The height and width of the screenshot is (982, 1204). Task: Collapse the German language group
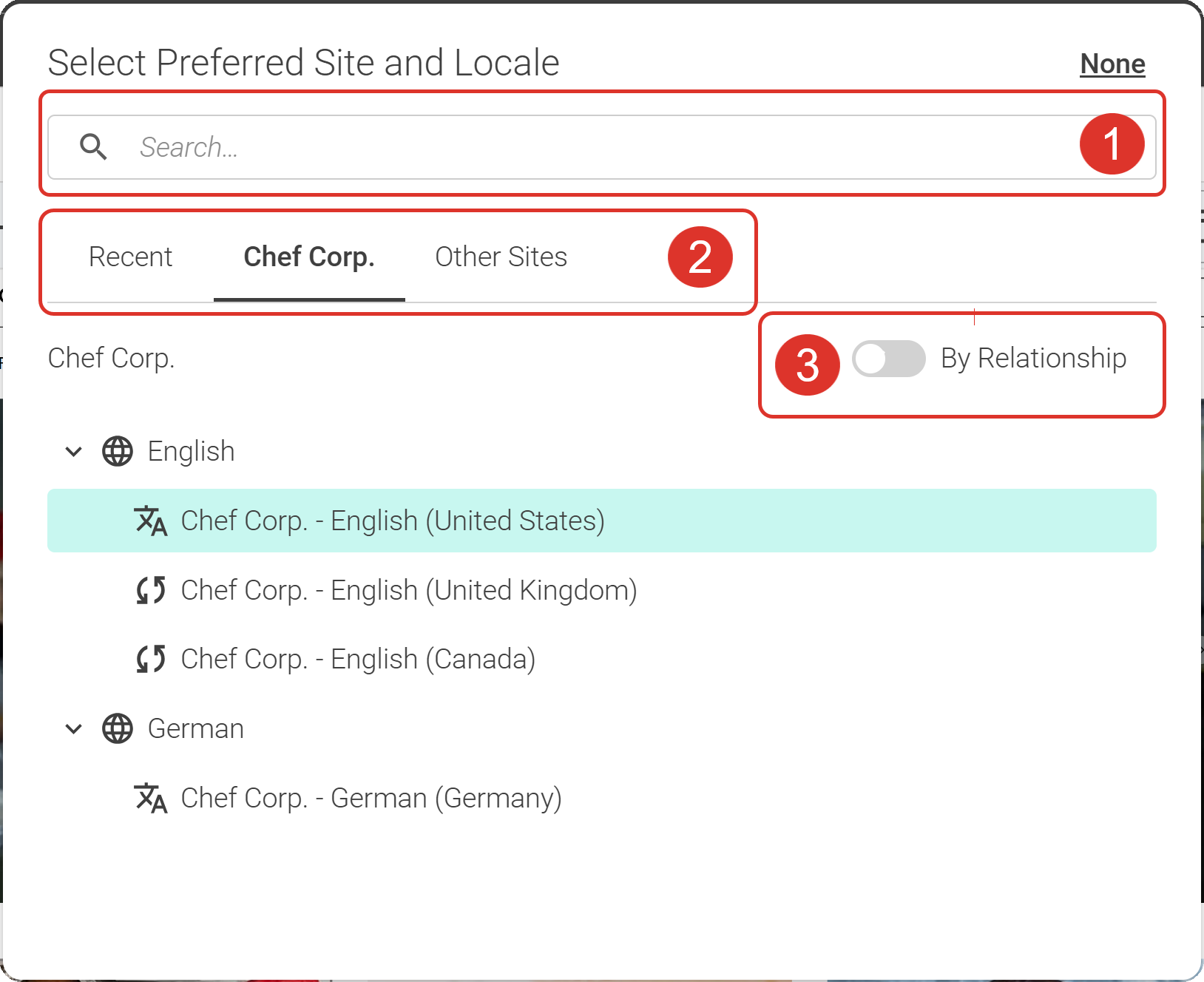click(x=74, y=728)
